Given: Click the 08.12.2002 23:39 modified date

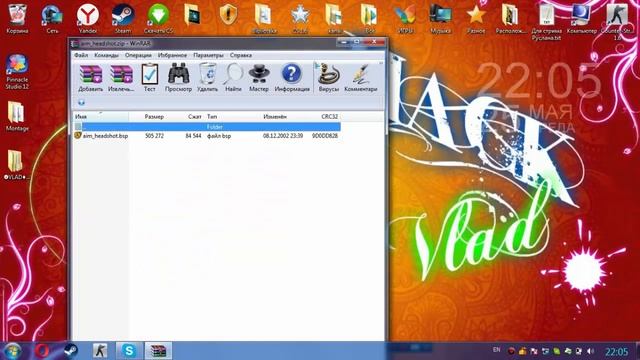Looking at the screenshot, I should tap(283, 136).
